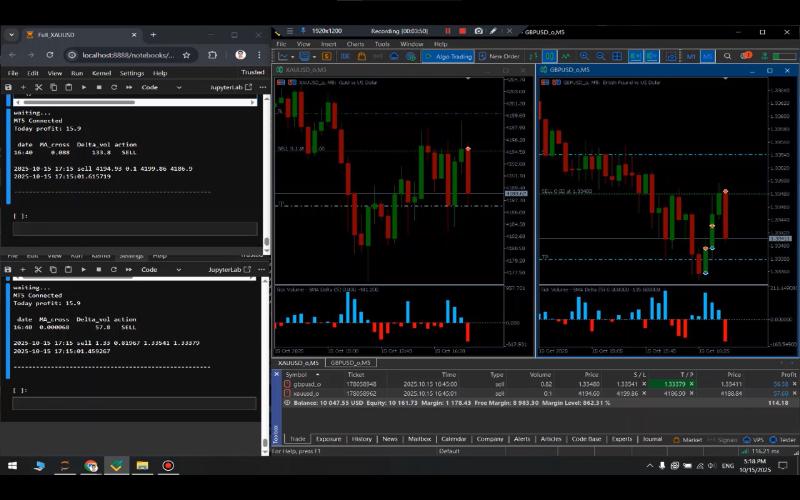The height and width of the screenshot is (500, 800).
Task: Take a snapshot with the recorder camera icon
Action: point(479,31)
